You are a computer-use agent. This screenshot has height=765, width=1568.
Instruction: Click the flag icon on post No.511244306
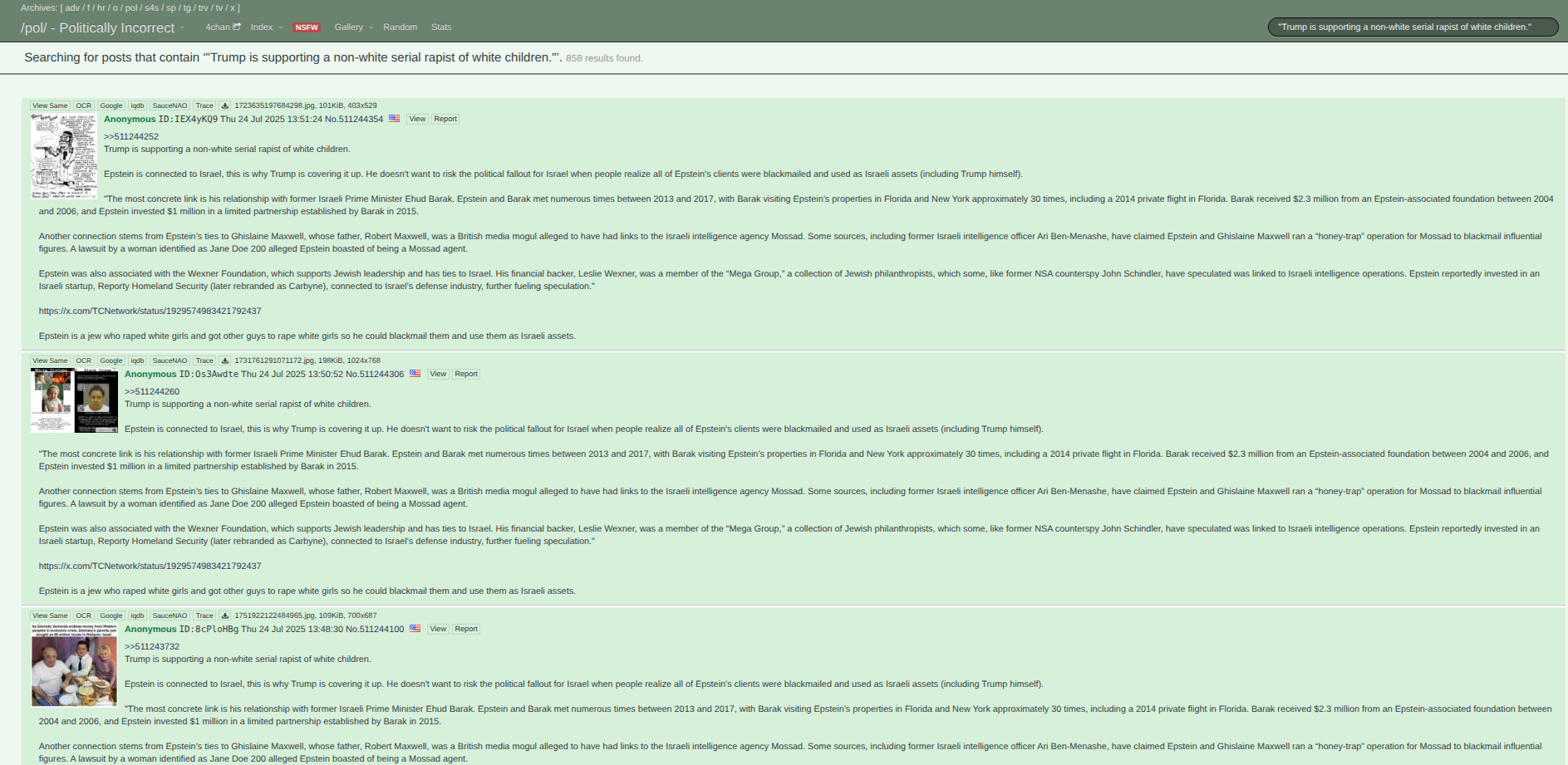[415, 374]
